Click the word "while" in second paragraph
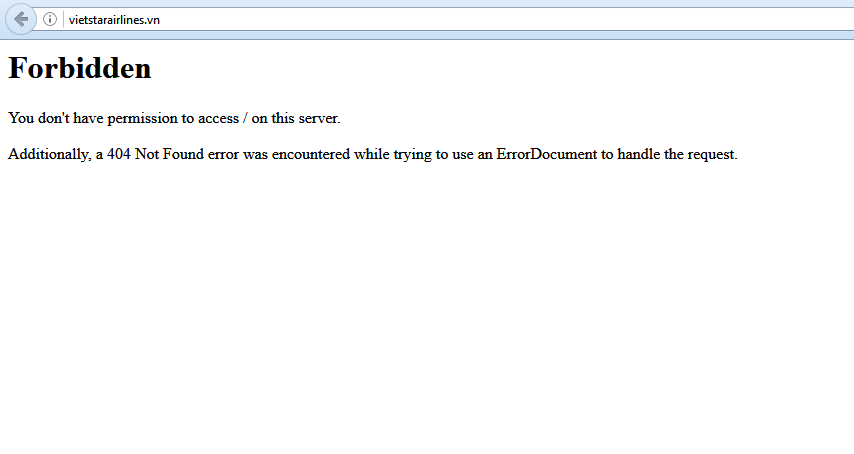 coord(371,154)
